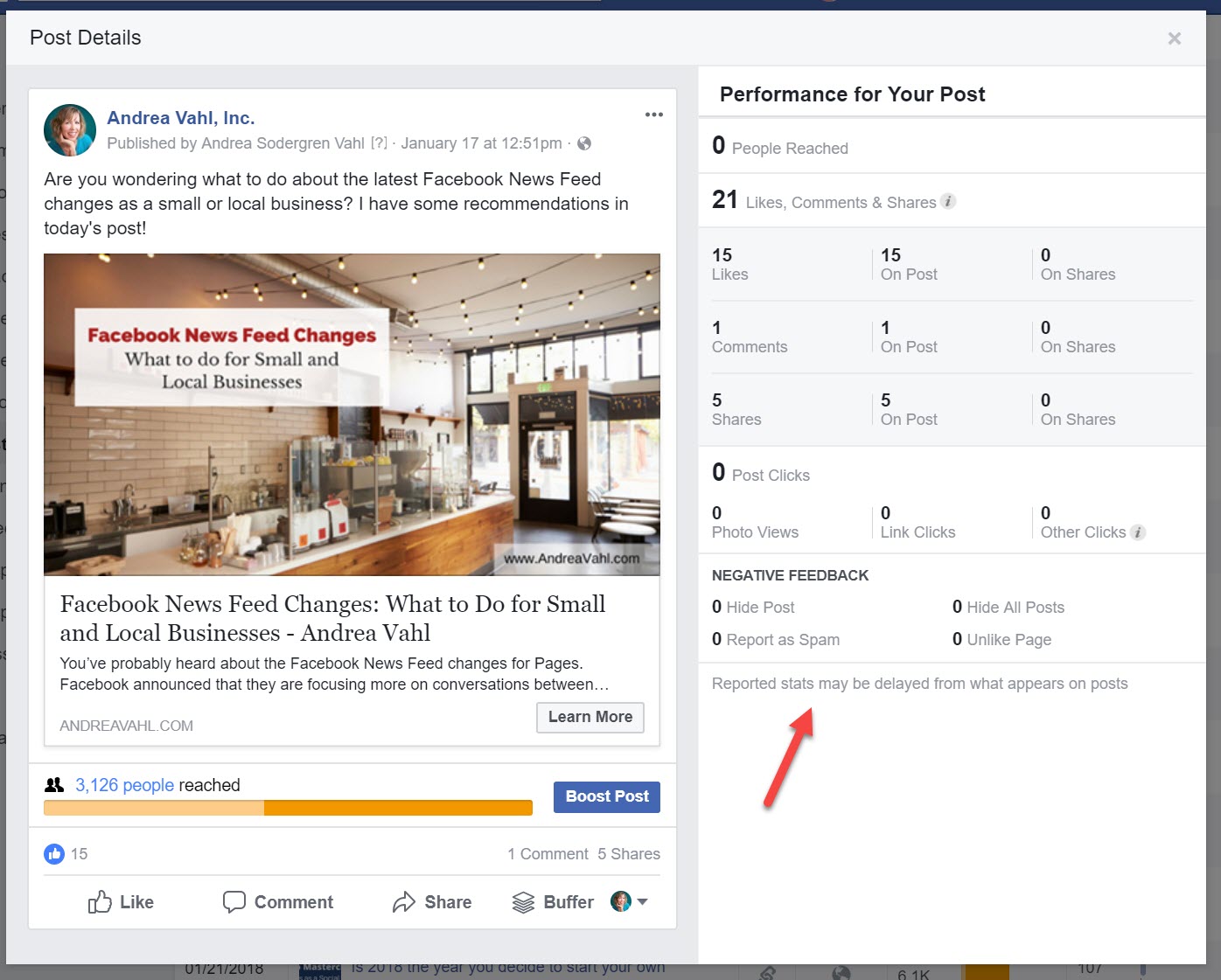Click the 0 Unlike Page stat
This screenshot has height=980, width=1221.
click(x=1002, y=639)
